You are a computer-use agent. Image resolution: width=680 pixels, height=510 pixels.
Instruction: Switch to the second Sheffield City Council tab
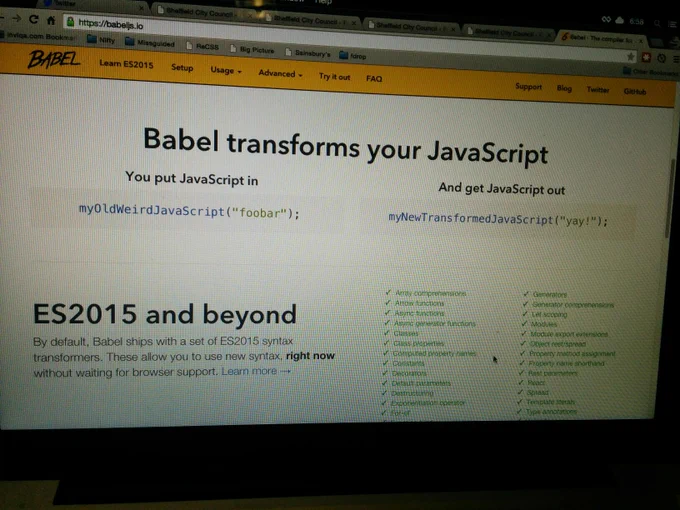click(x=310, y=20)
